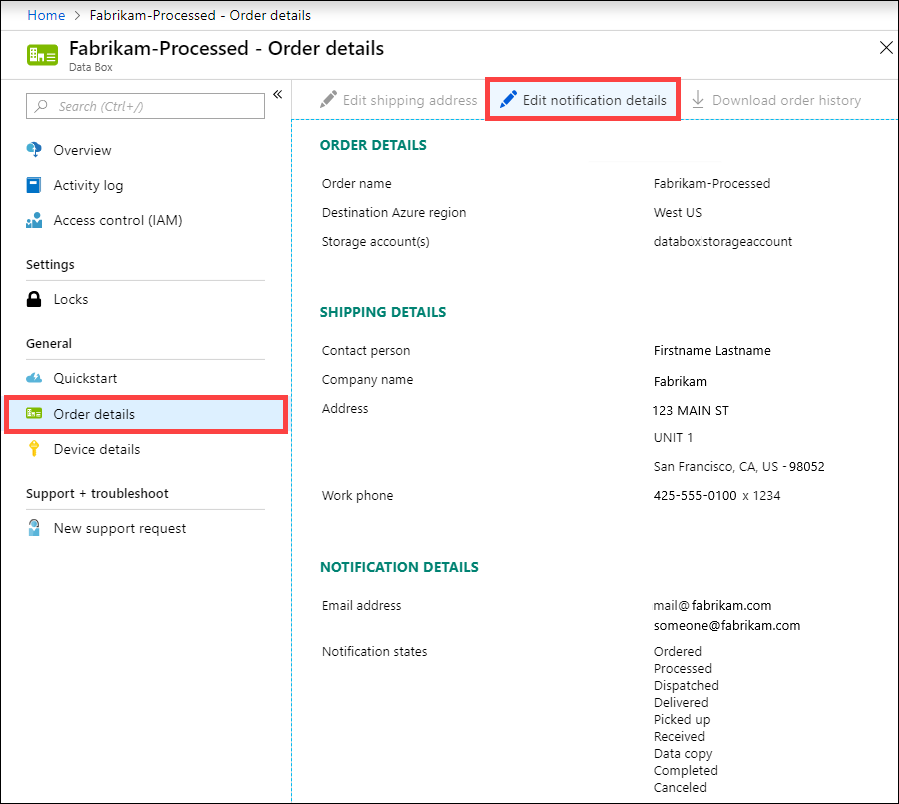Click Download order history
Image resolution: width=899 pixels, height=804 pixels.
tap(777, 99)
